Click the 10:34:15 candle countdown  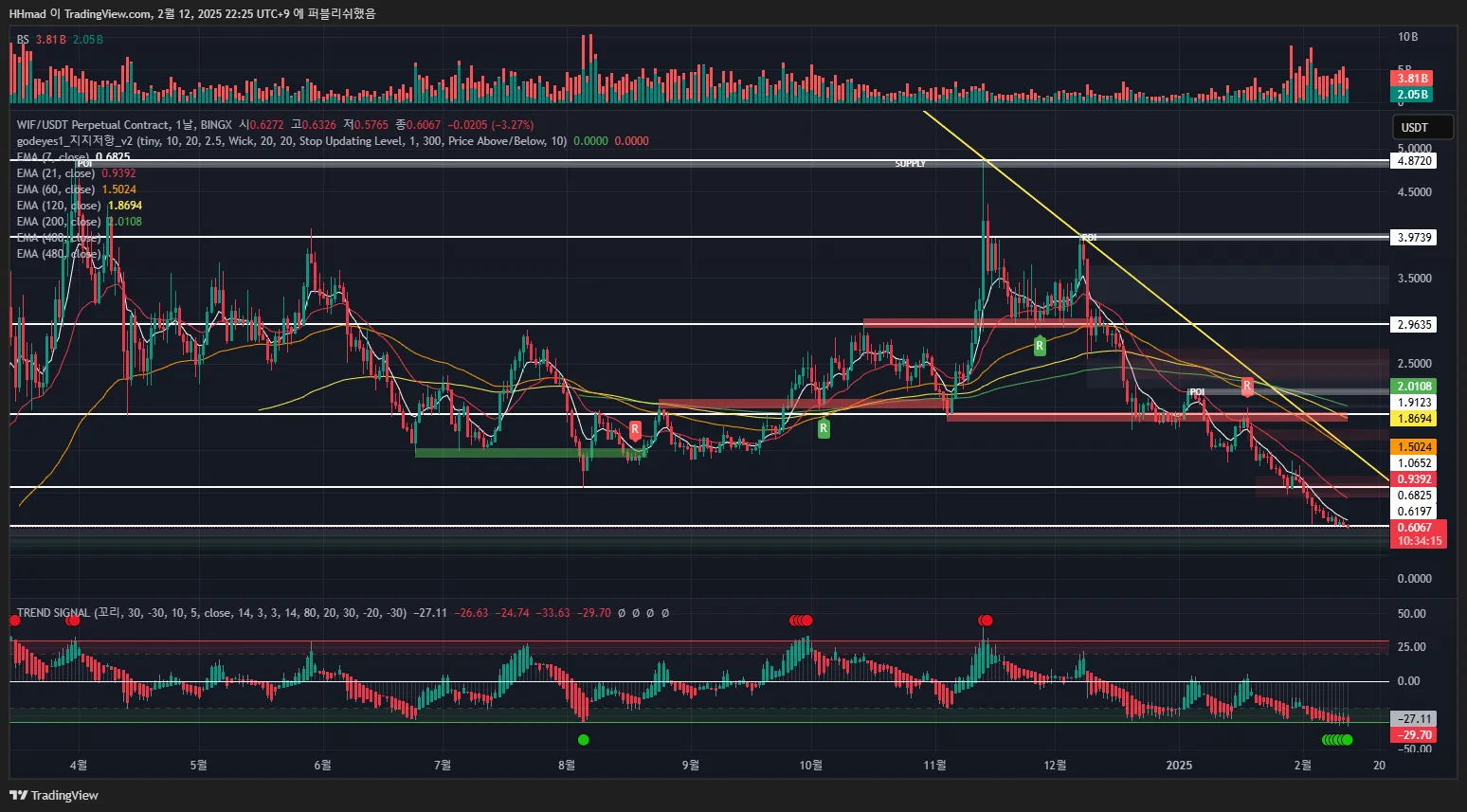pyautogui.click(x=1418, y=541)
